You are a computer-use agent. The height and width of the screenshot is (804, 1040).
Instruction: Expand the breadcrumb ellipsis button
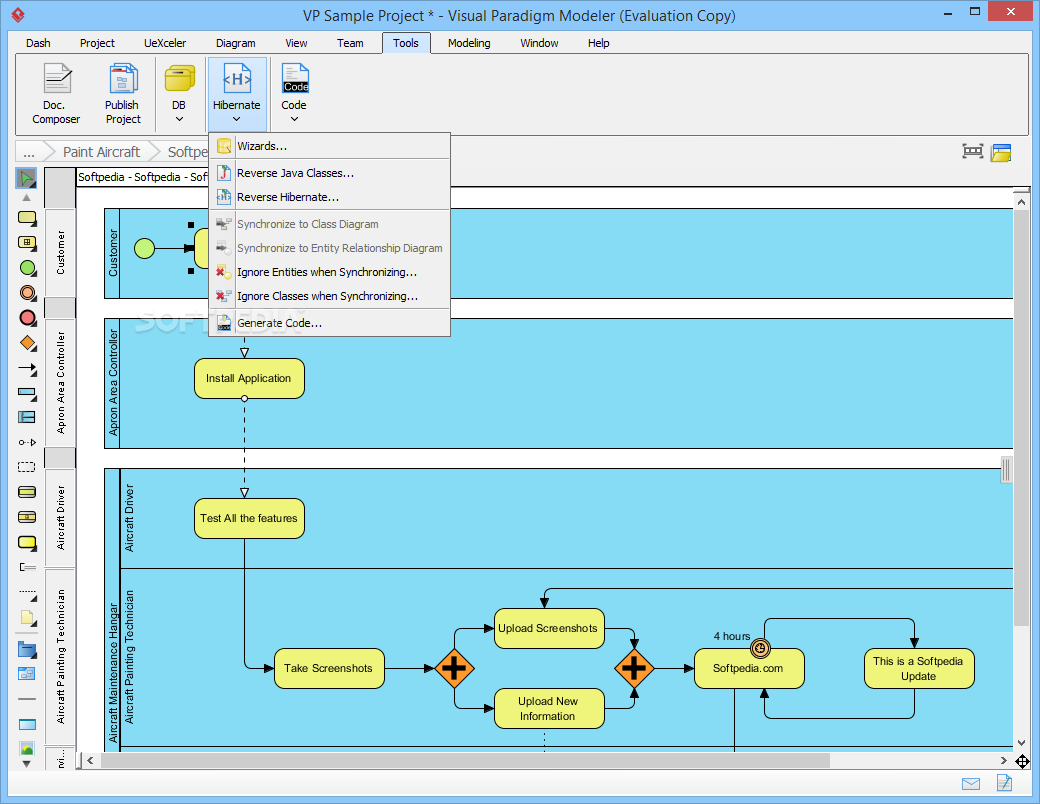pos(29,152)
